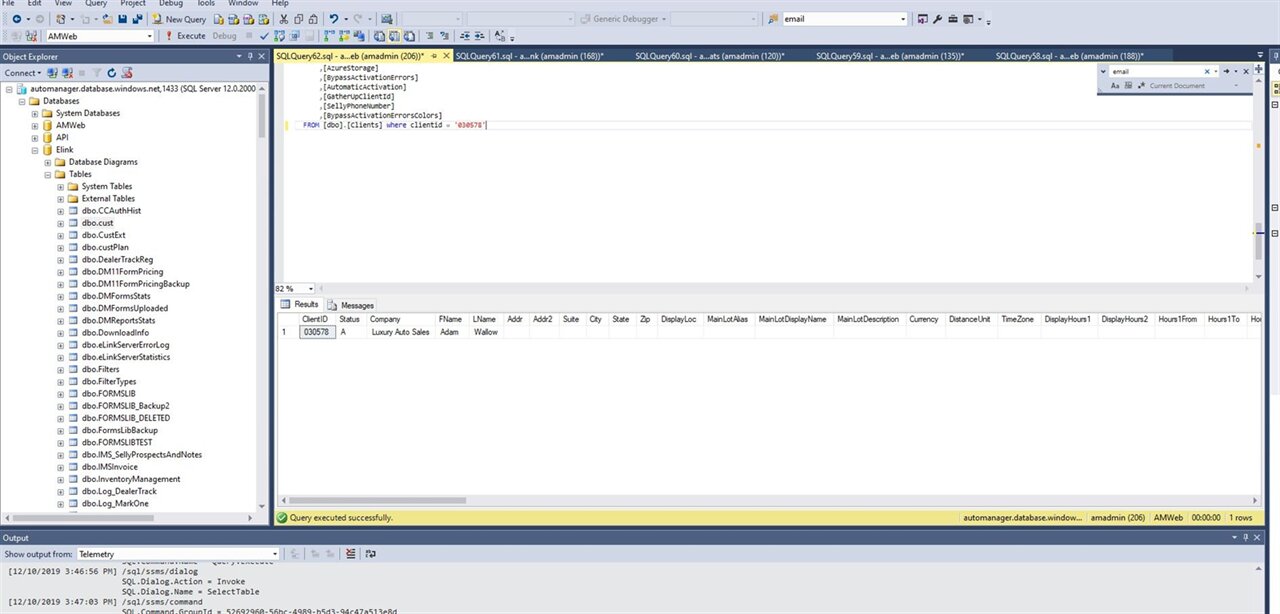Toggle Match Whole Word in find box

(1127, 86)
